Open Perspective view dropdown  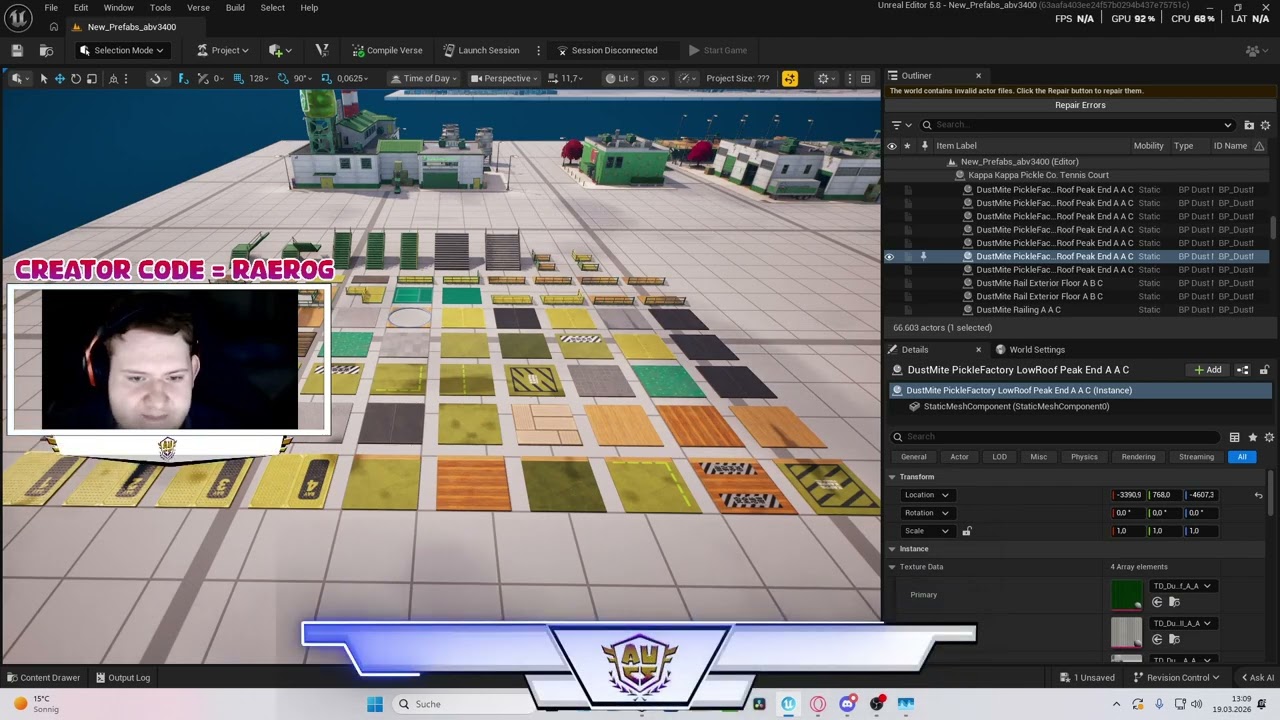[x=505, y=78]
